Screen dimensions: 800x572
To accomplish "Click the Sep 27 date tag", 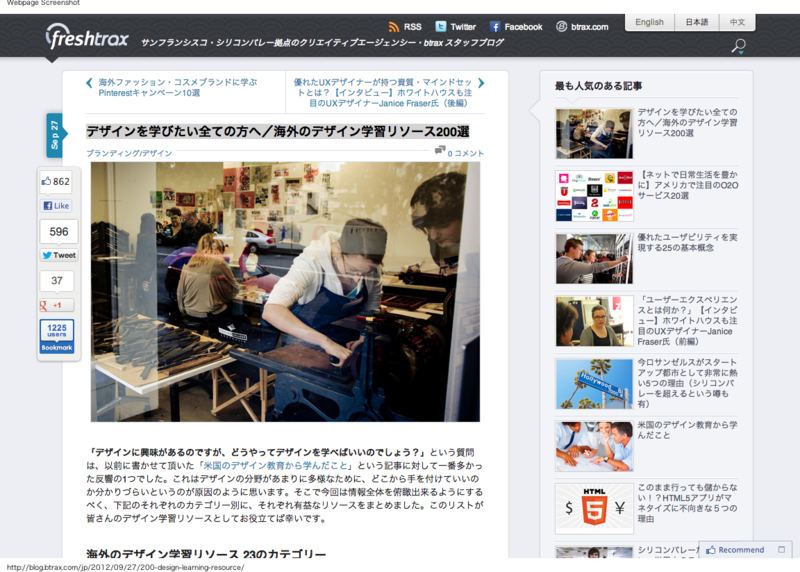I will tap(55, 135).
